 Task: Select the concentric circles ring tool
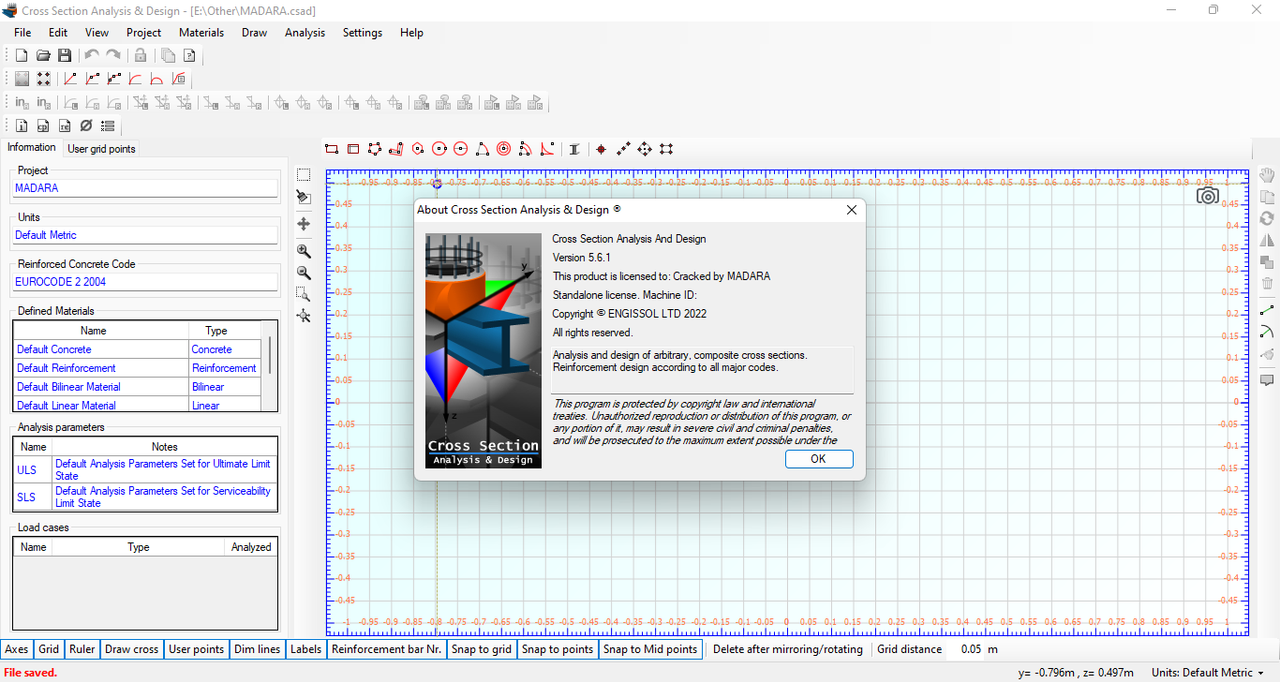click(504, 149)
